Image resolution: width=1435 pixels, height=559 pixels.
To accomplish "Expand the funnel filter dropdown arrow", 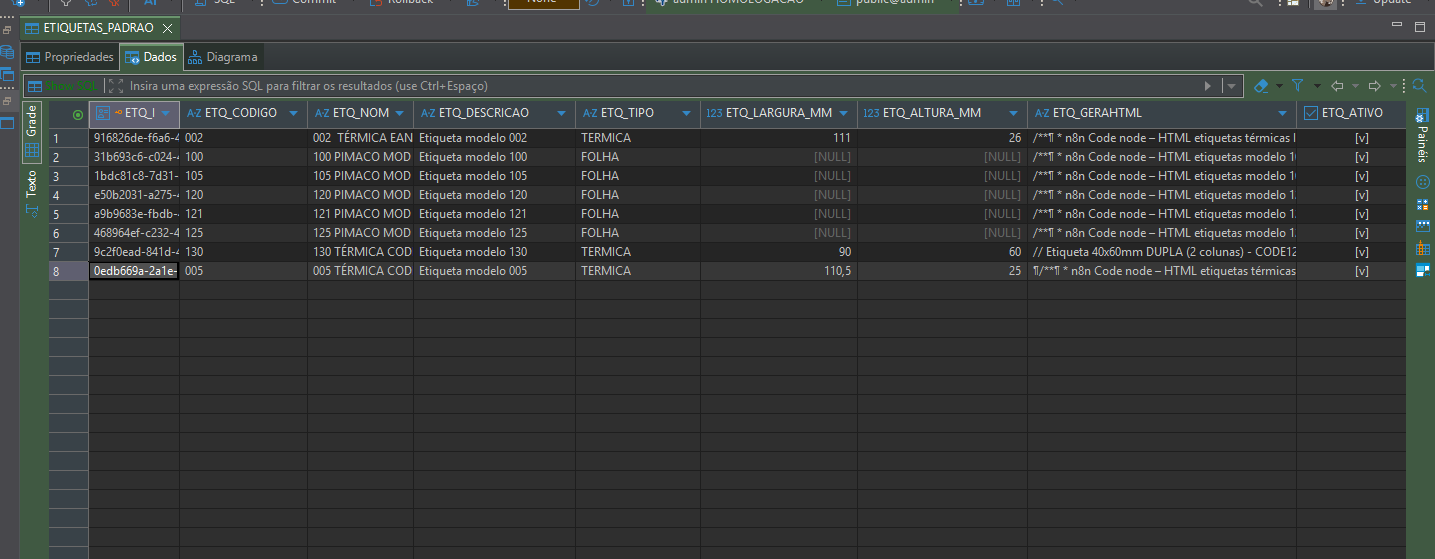I will click(x=1317, y=86).
